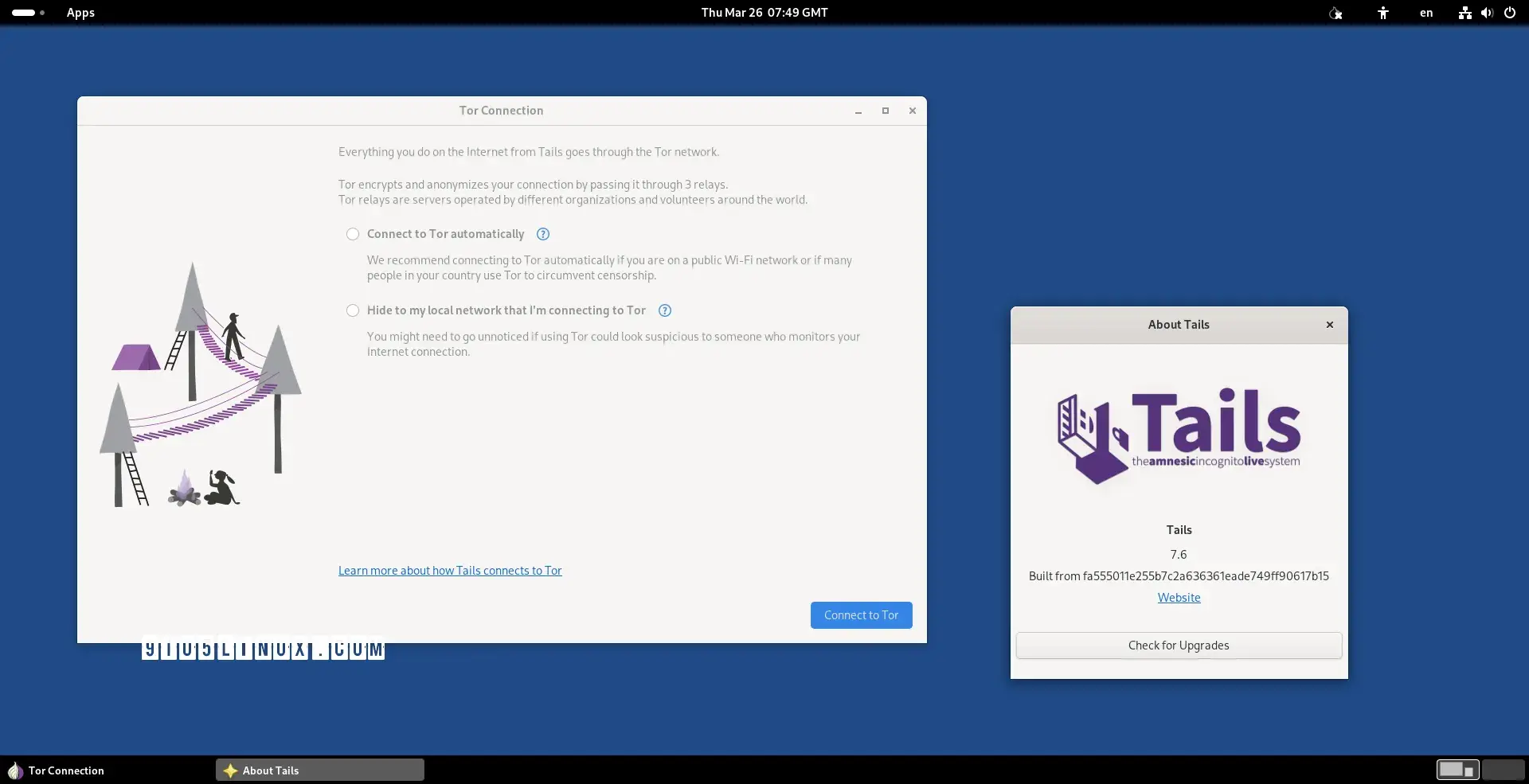Viewport: 1529px width, 784px height.
Task: Click the Tails logo in About dialog
Action: 1179,435
